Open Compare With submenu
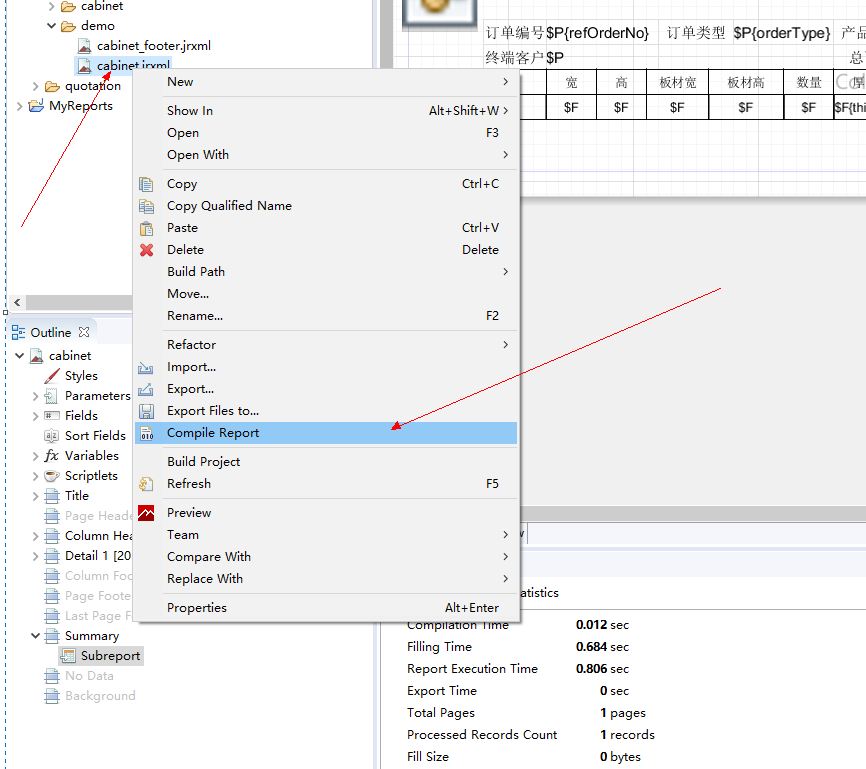Image resolution: width=866 pixels, height=769 pixels. [x=326, y=557]
